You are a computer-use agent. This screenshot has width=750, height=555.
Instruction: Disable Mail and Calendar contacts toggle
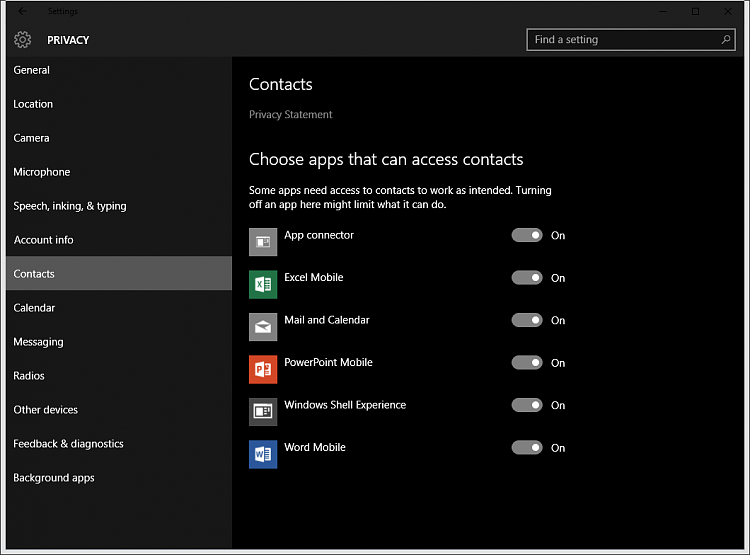point(527,320)
